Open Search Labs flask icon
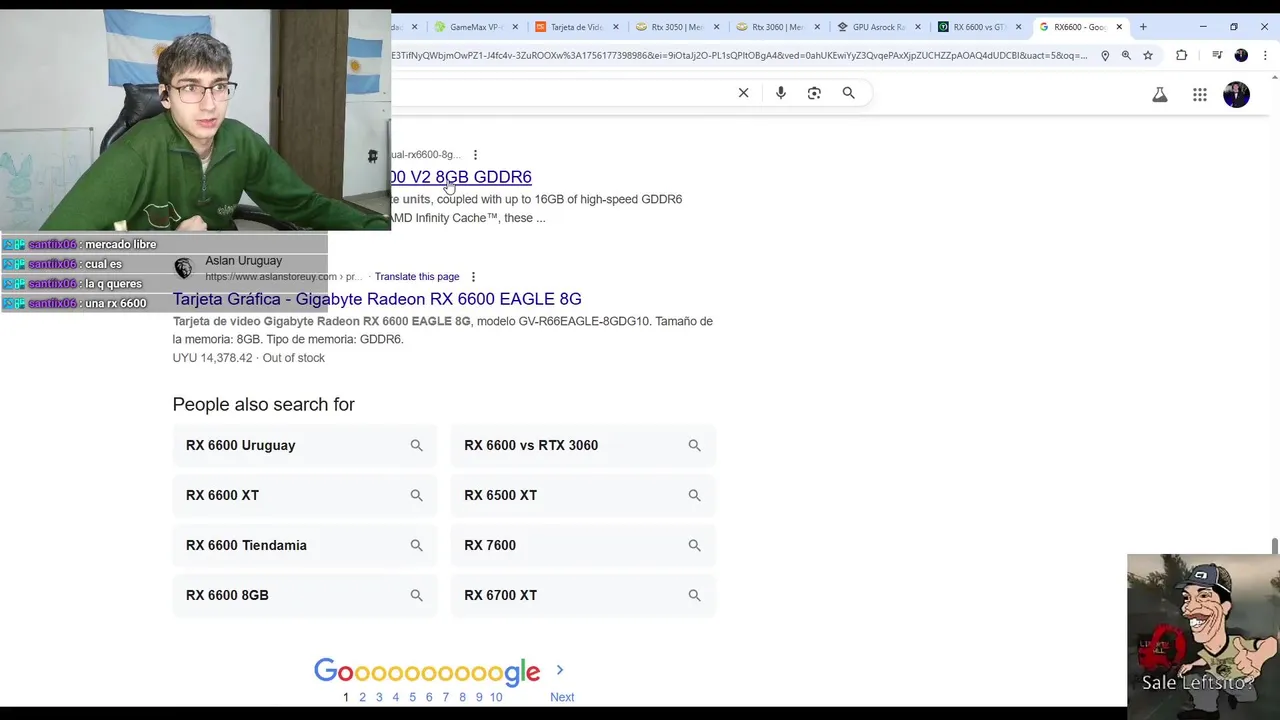Viewport: 1280px width, 720px height. click(x=1160, y=95)
